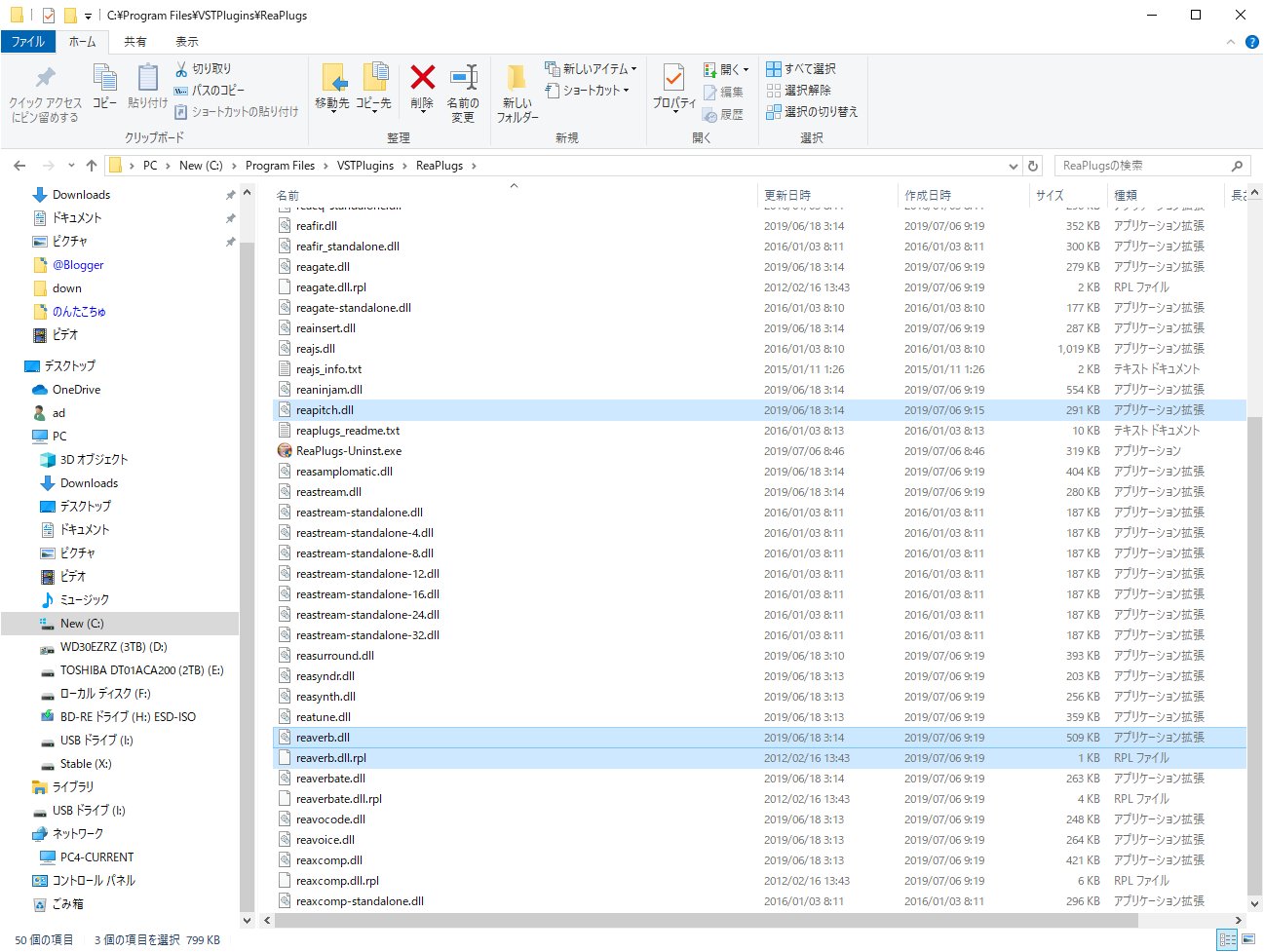
Task: Switch to the 共有 ribbon tab
Action: 135,42
